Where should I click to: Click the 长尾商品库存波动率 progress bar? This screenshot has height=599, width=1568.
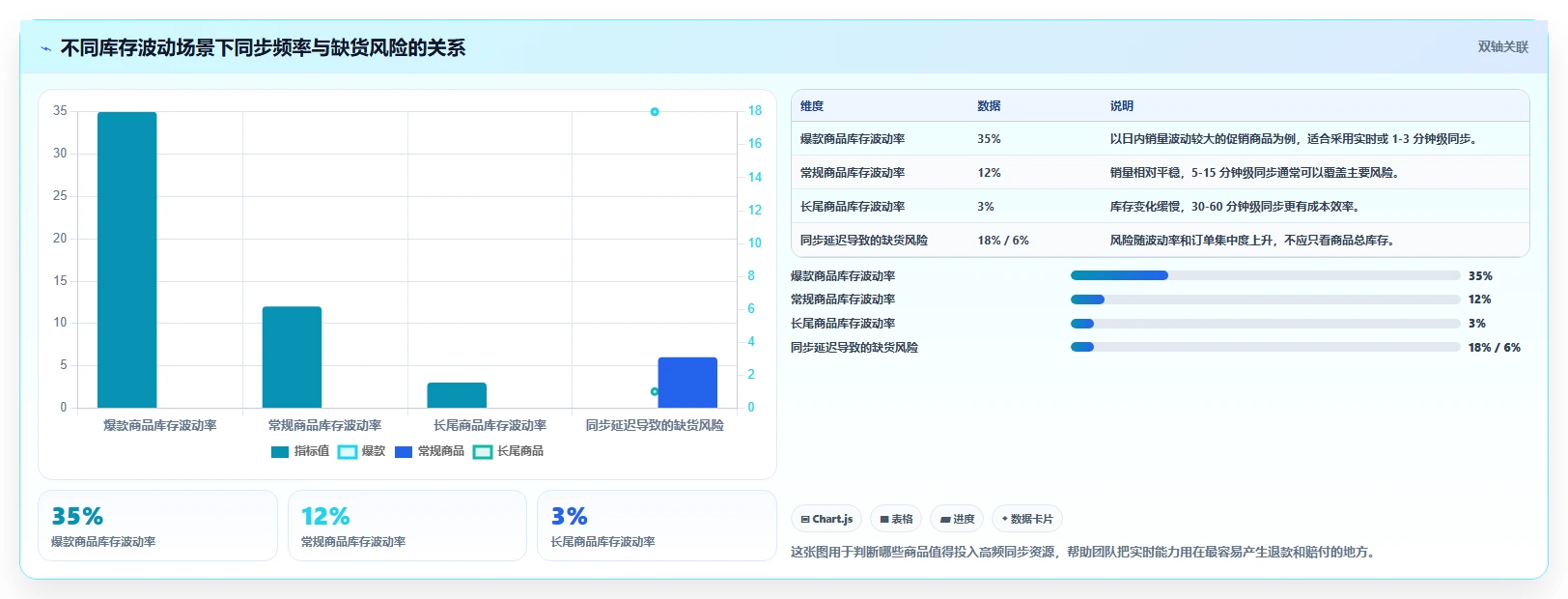point(1266,324)
